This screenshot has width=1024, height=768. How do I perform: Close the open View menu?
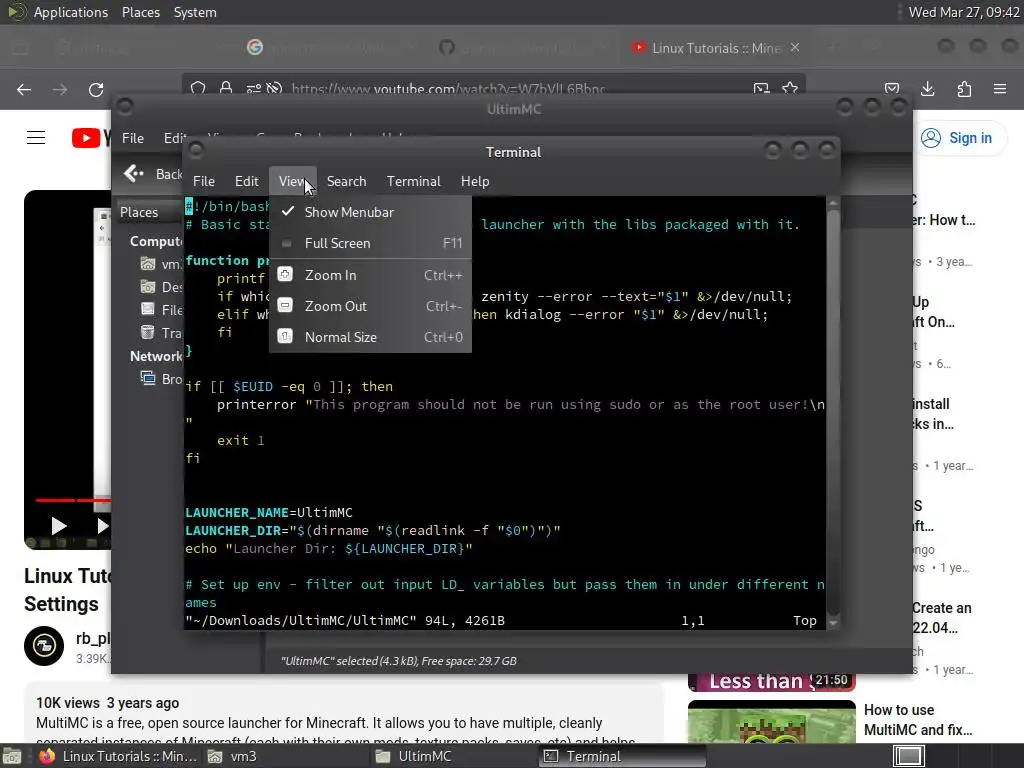292,181
